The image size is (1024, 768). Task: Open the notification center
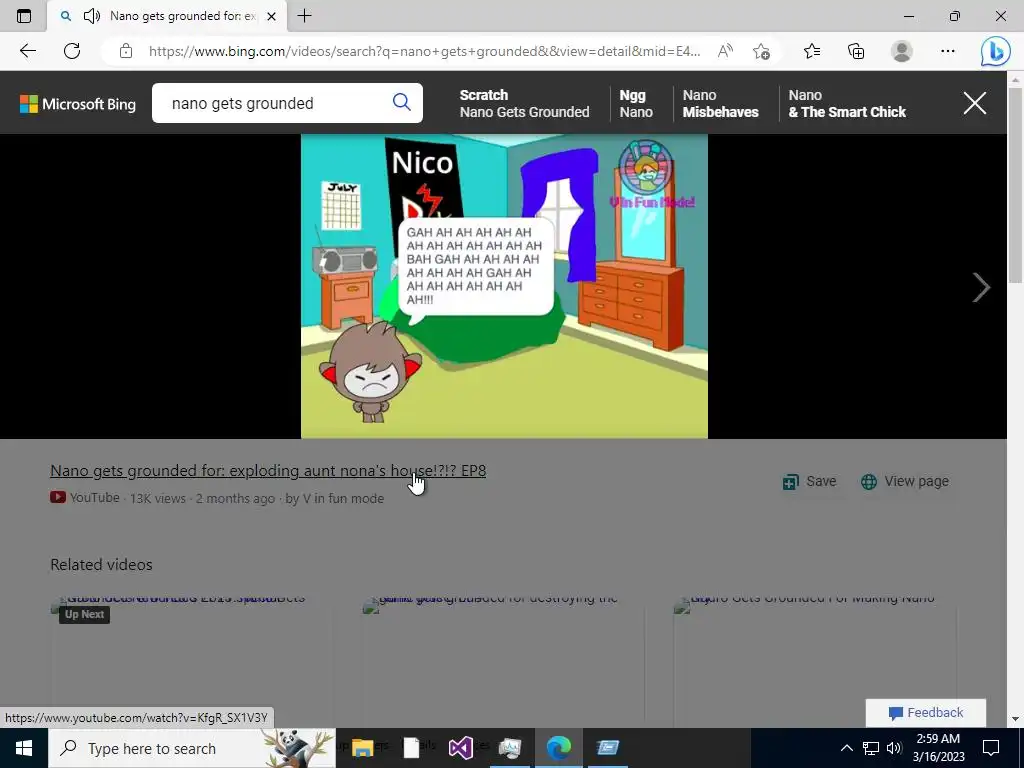991,748
